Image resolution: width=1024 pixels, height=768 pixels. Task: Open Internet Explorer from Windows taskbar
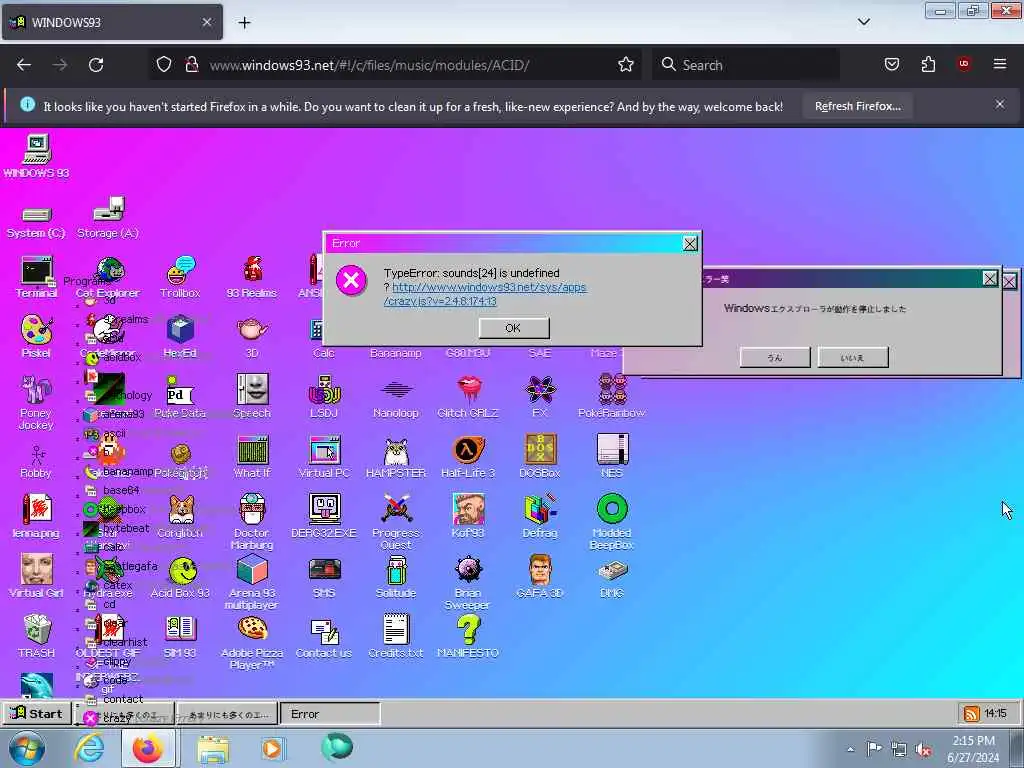[x=89, y=748]
